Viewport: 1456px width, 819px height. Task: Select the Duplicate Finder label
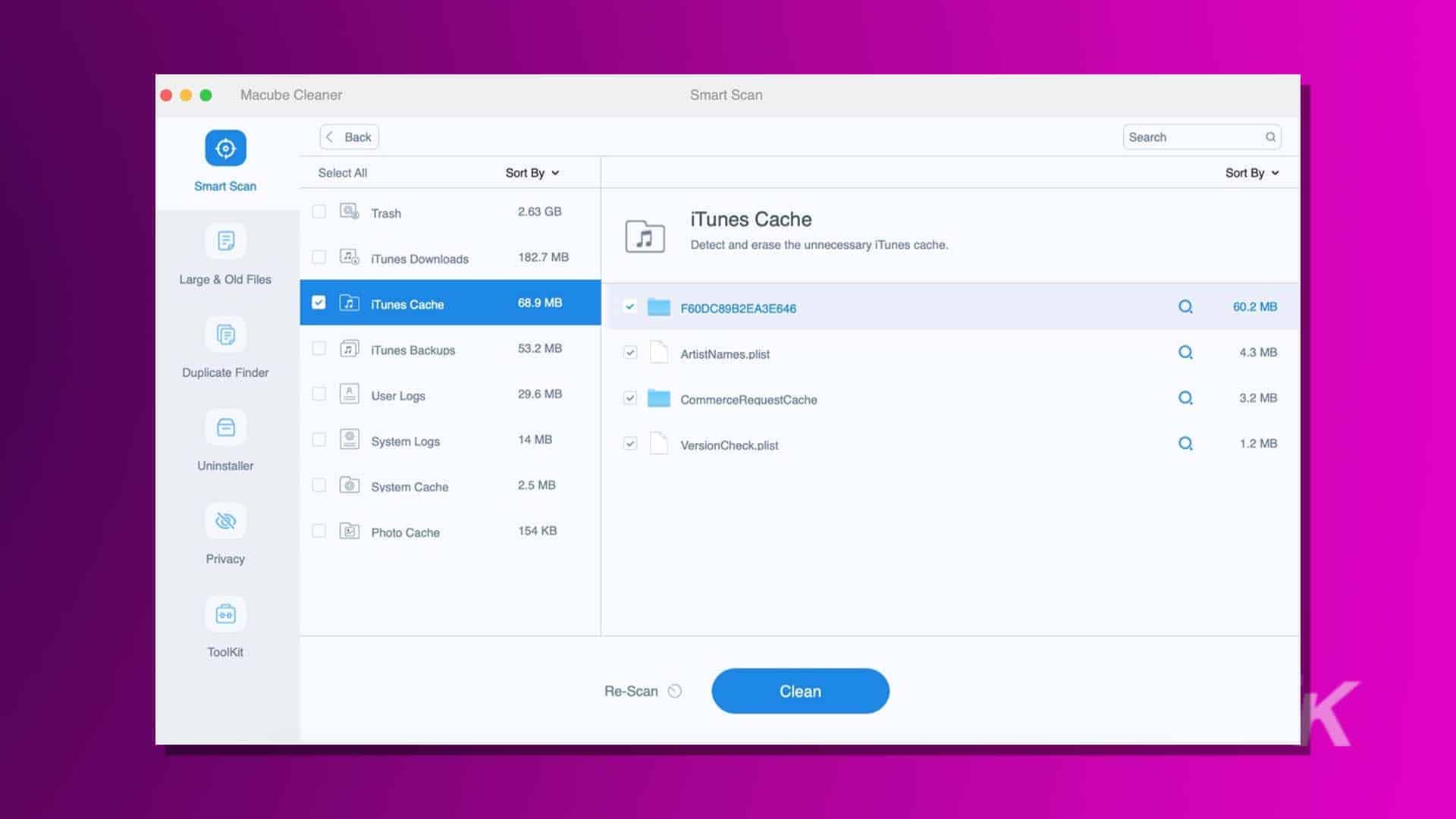225,372
